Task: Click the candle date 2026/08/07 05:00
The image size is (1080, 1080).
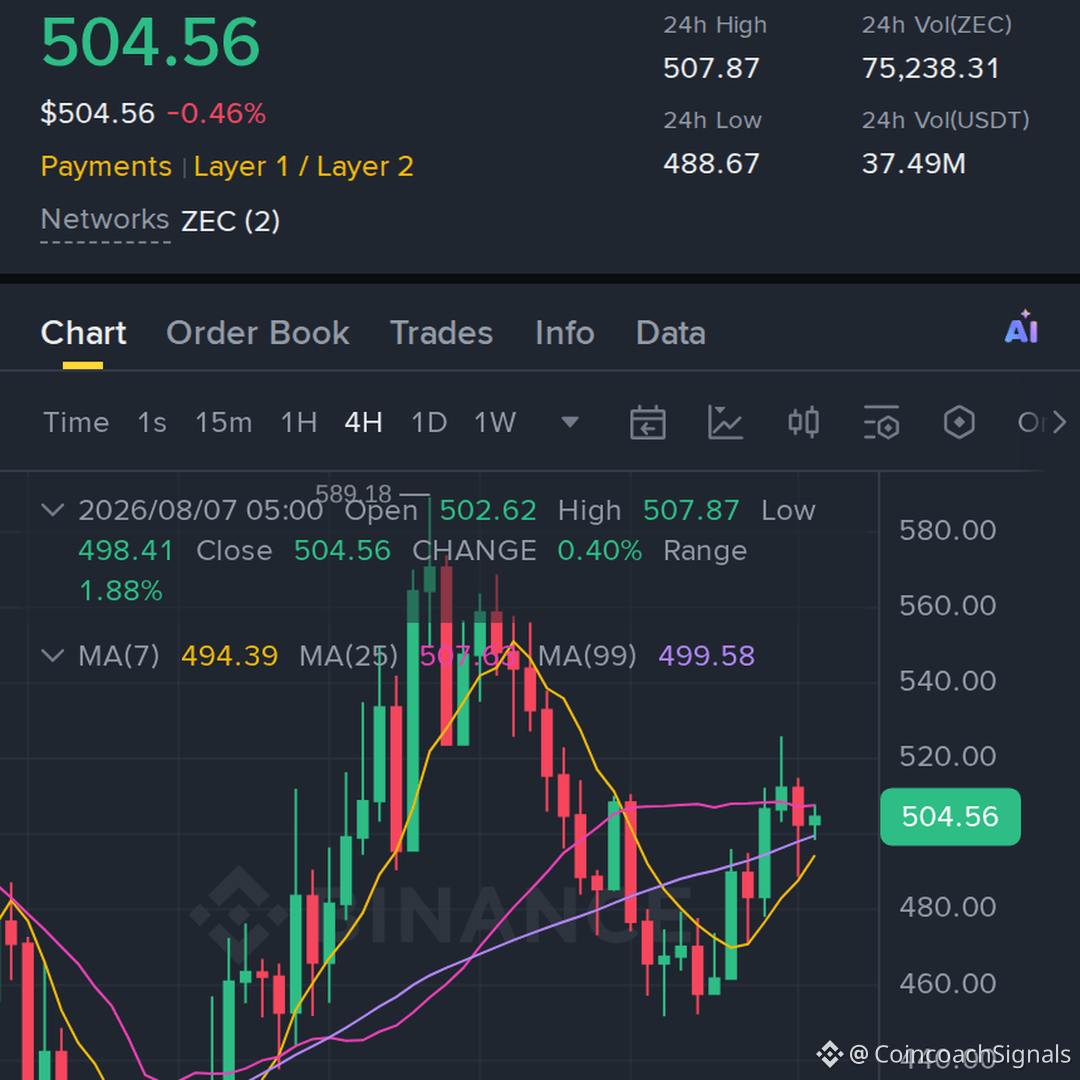Action: 200,510
